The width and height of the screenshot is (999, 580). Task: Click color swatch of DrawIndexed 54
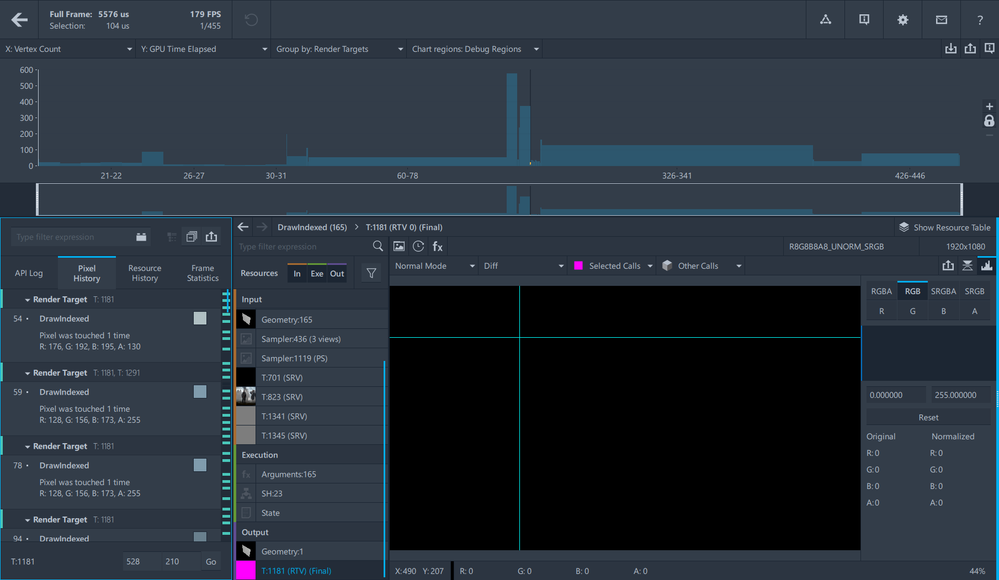[200, 319]
